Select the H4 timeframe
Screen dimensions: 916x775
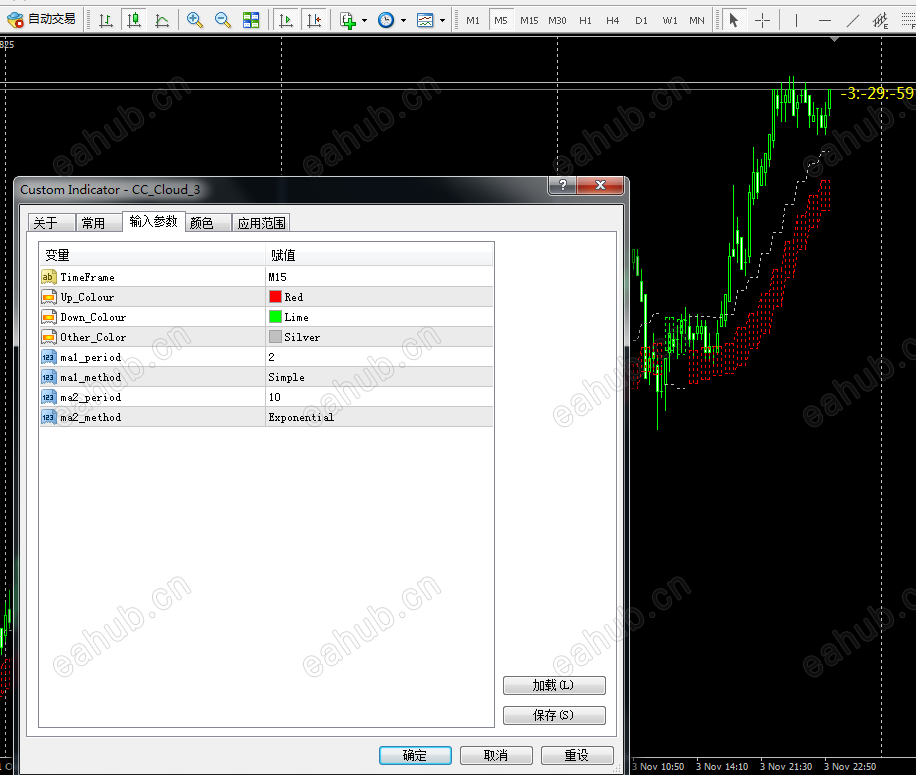(x=613, y=20)
